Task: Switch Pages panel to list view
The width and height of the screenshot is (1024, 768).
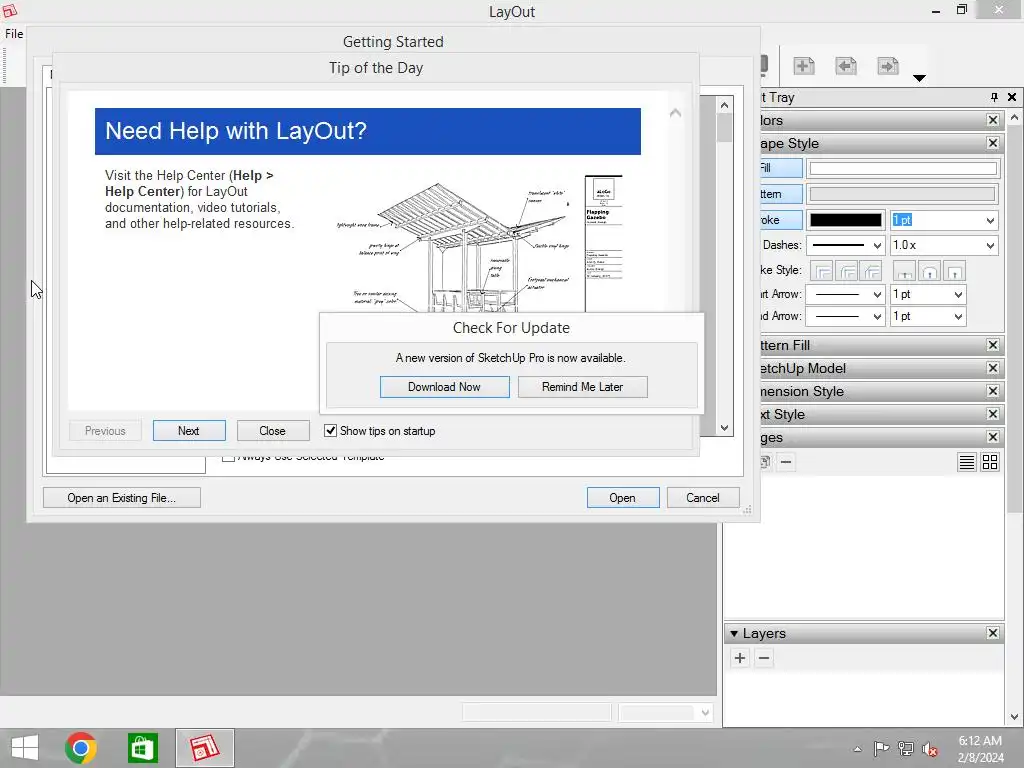Action: [x=967, y=462]
